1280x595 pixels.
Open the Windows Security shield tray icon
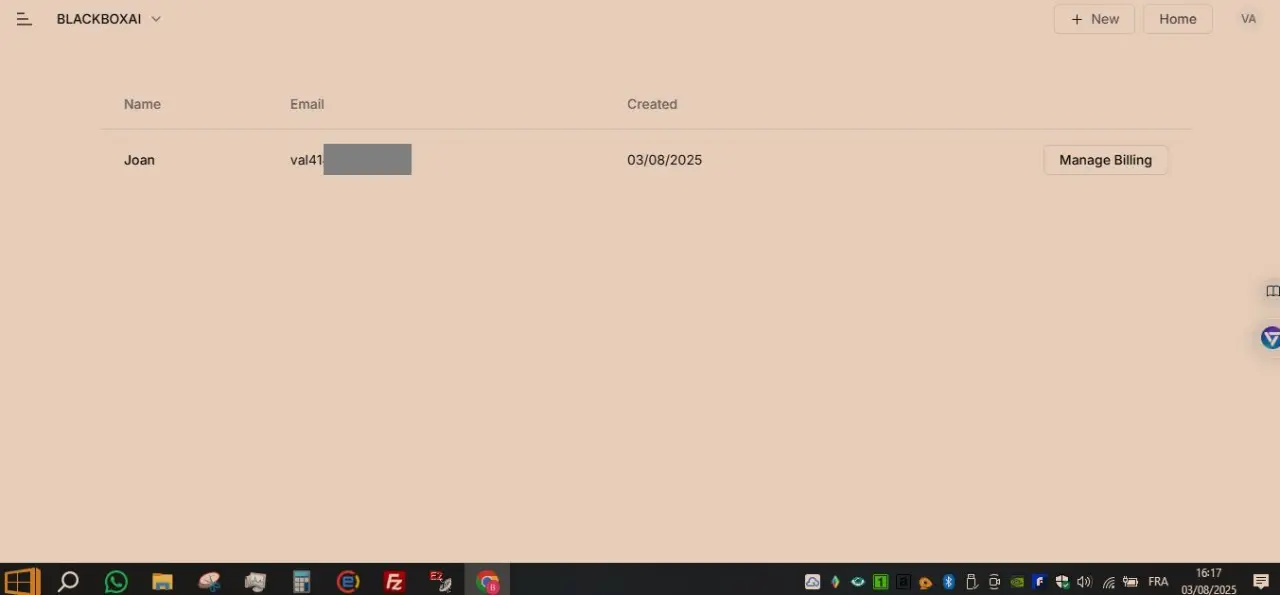(x=1062, y=581)
